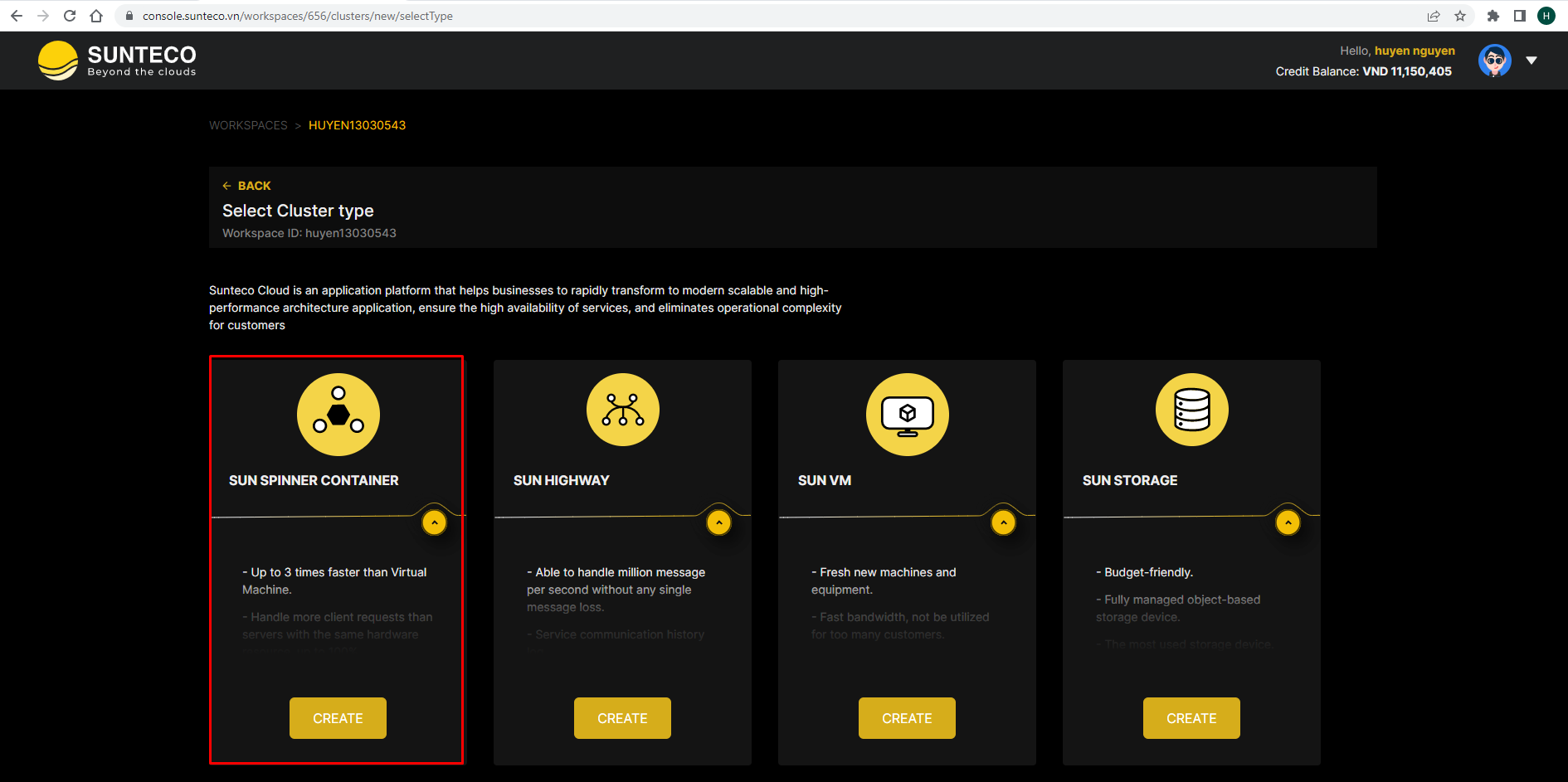
Task: Select the Sun VM monitor icon
Action: 907,415
